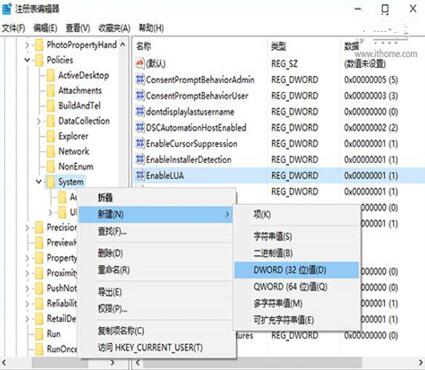Select DWORD (32 位)值(D) in submenu
This screenshot has width=425, height=370.
point(297,270)
